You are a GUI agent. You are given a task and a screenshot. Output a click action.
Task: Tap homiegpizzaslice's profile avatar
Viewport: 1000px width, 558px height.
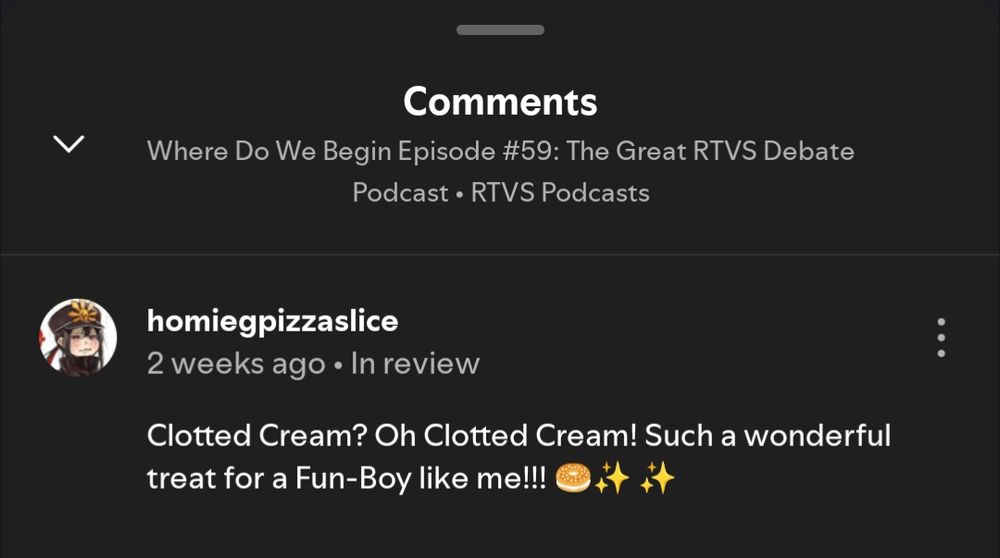(x=78, y=337)
